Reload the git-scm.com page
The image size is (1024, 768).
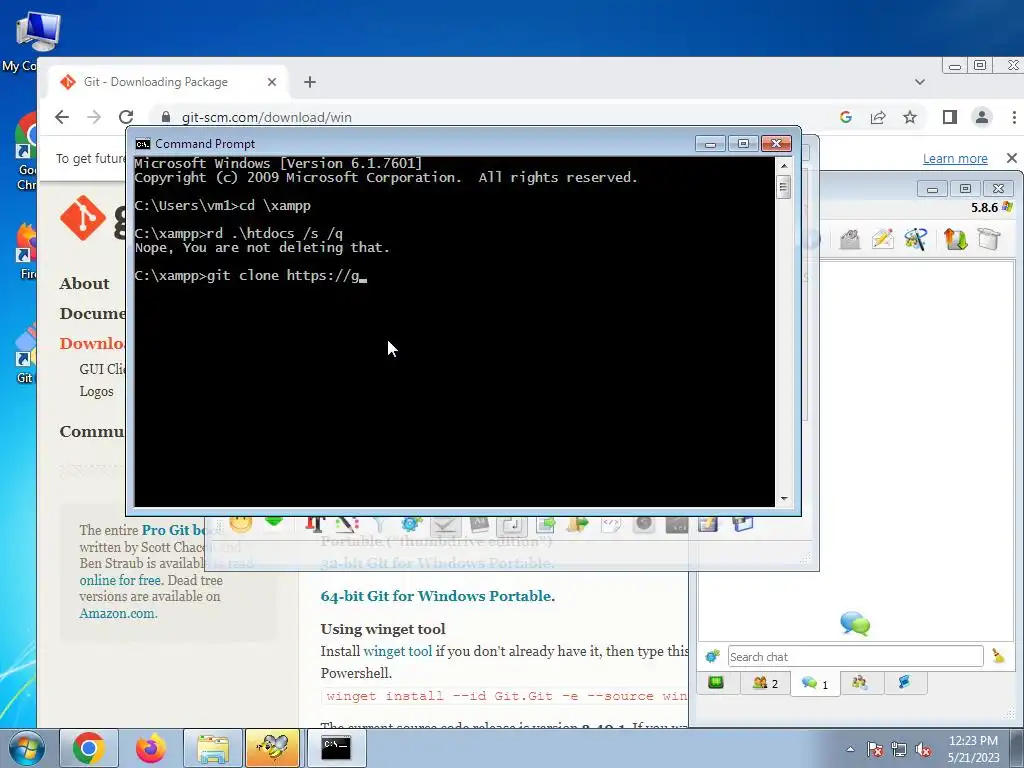click(x=126, y=117)
